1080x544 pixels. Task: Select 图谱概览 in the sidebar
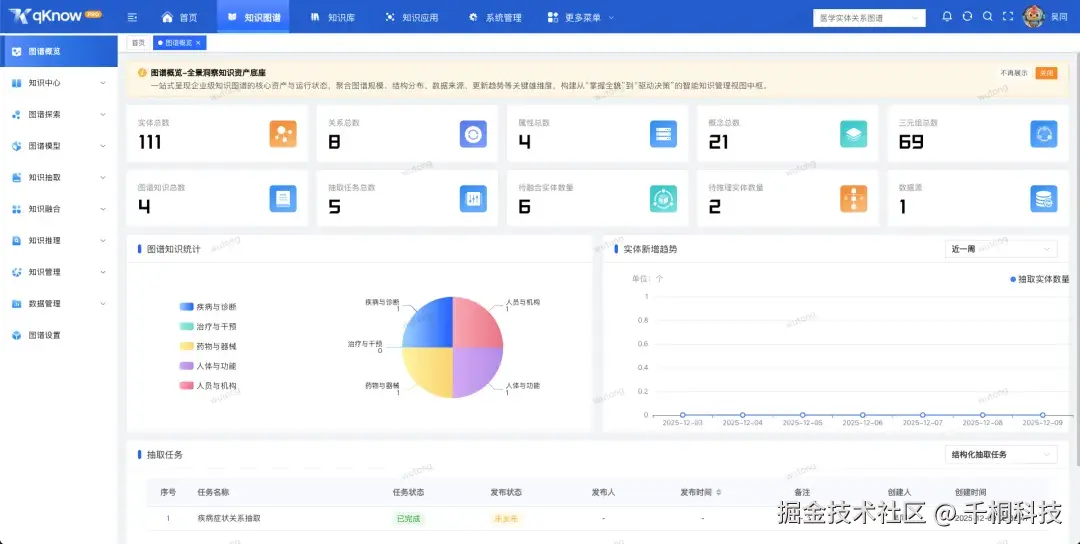point(59,51)
